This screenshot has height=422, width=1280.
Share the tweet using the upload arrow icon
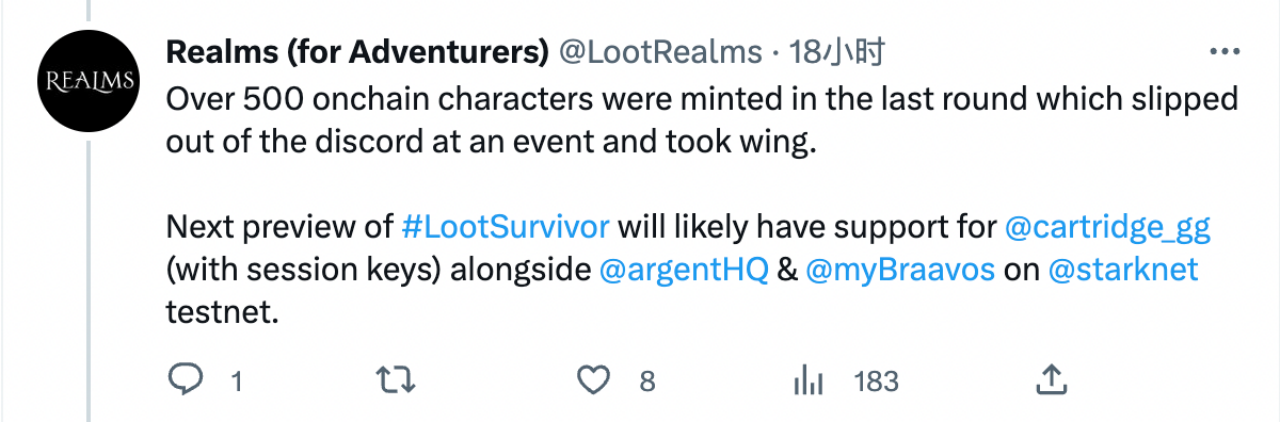click(x=1049, y=379)
